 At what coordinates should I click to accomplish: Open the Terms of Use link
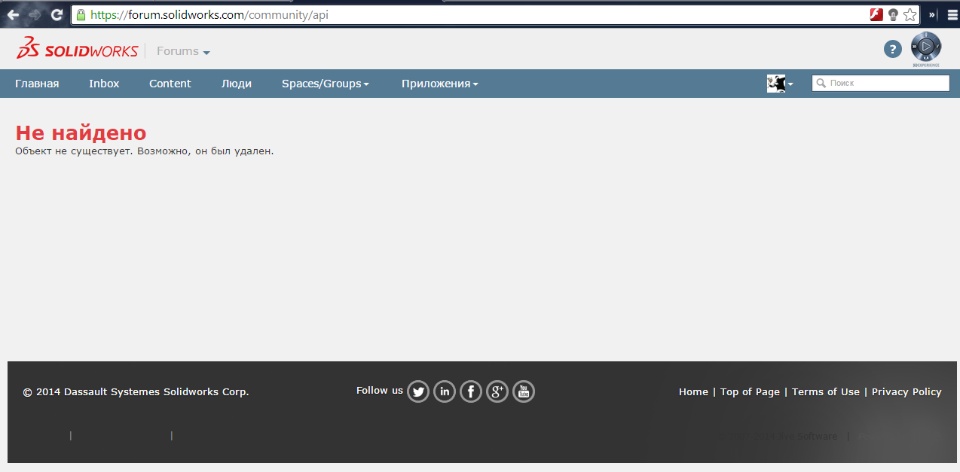[825, 392]
